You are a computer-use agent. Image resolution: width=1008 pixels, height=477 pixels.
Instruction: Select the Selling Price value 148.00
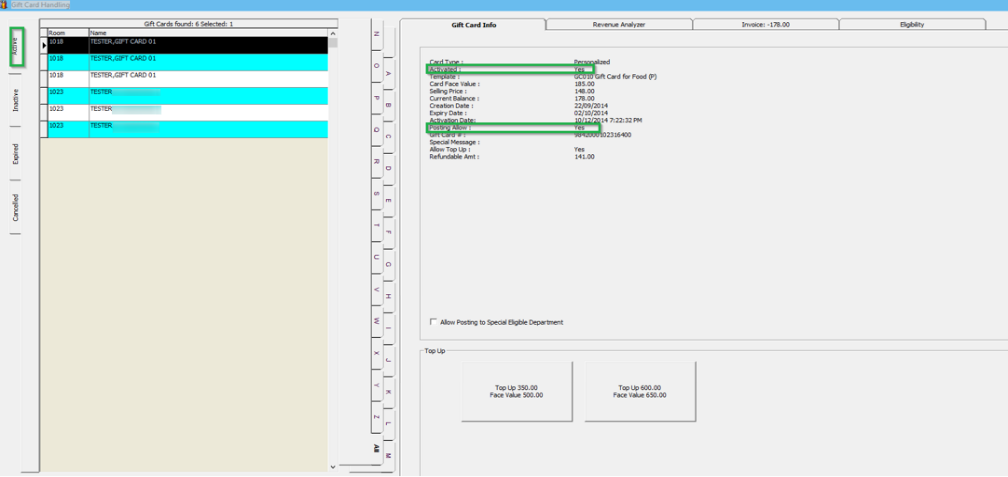[x=584, y=91]
